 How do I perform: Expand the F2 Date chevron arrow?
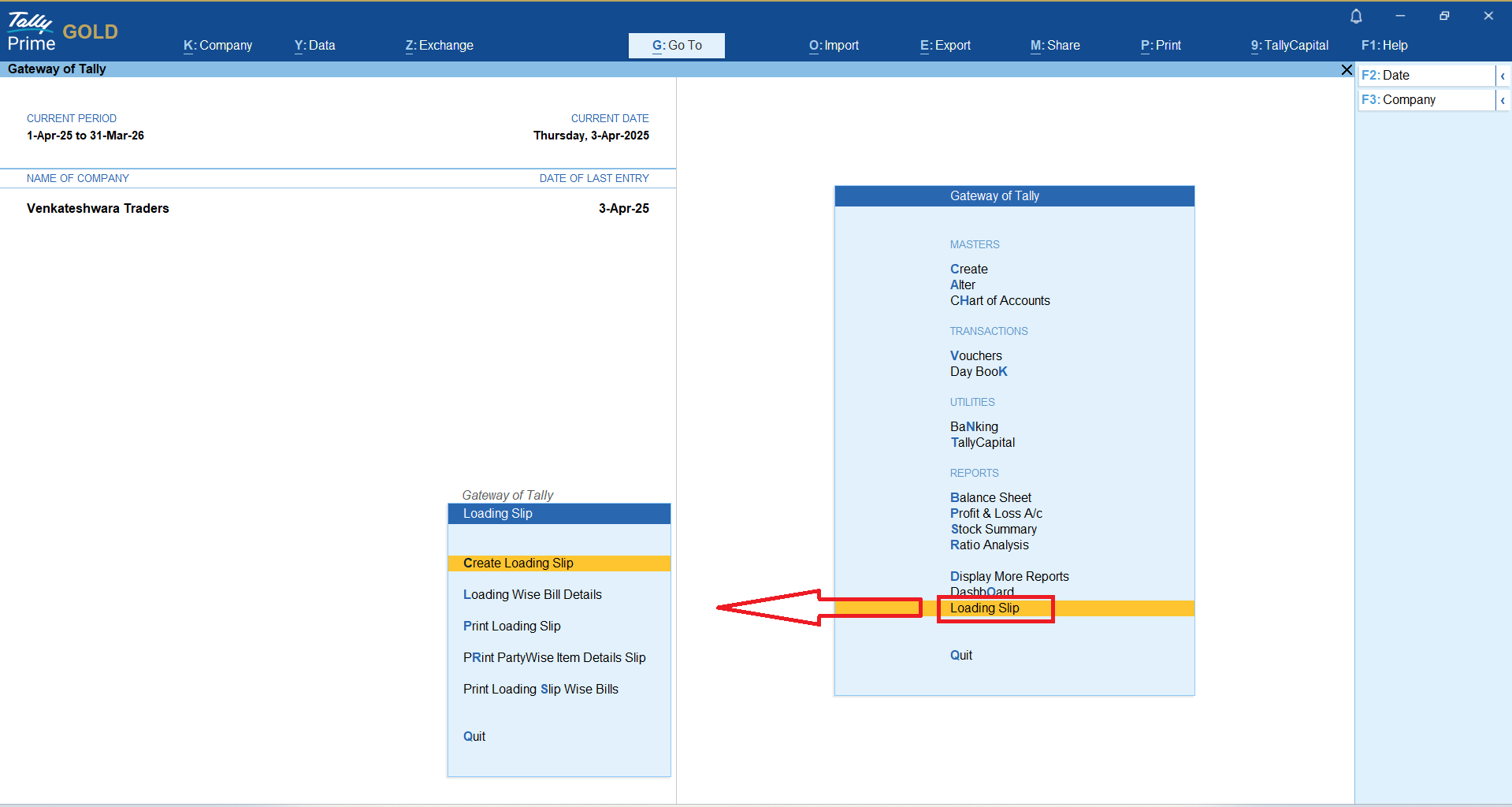(x=1503, y=76)
